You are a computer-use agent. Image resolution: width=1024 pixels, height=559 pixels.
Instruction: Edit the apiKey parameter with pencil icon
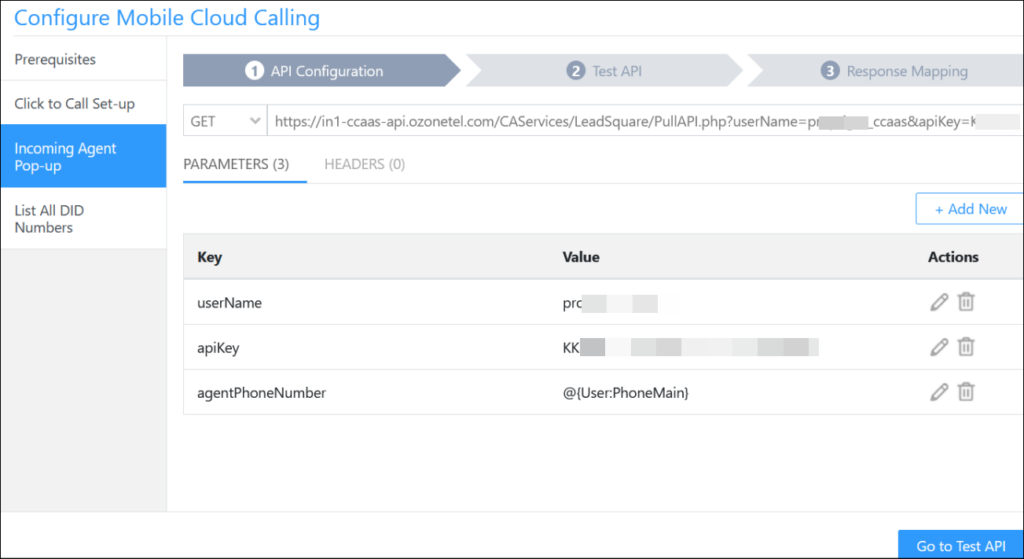pos(939,347)
